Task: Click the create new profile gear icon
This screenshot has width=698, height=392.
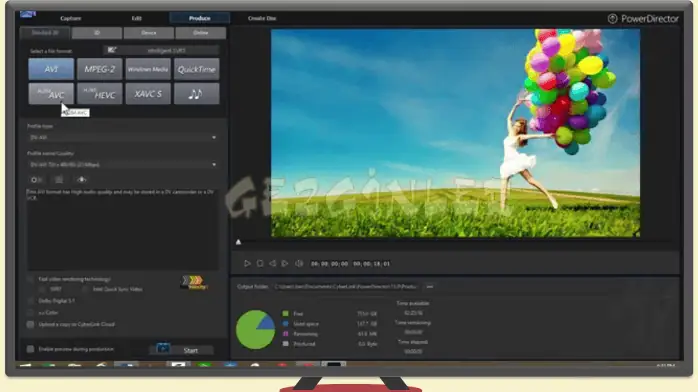Action: click(x=36, y=180)
